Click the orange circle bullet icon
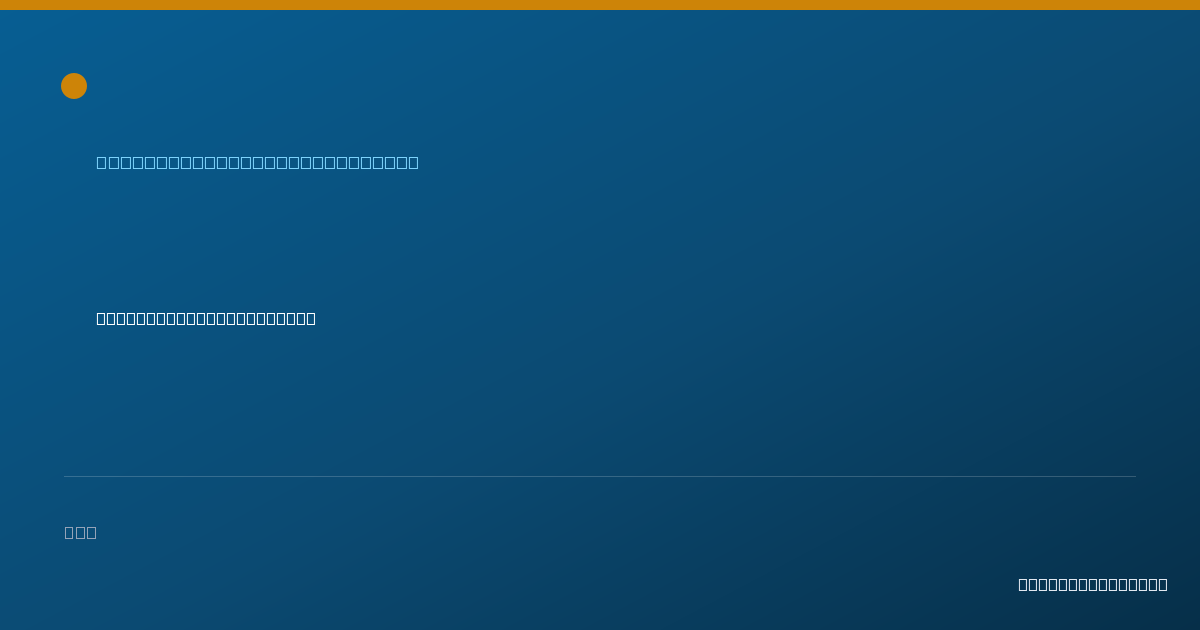This screenshot has height=630, width=1200. click(74, 86)
